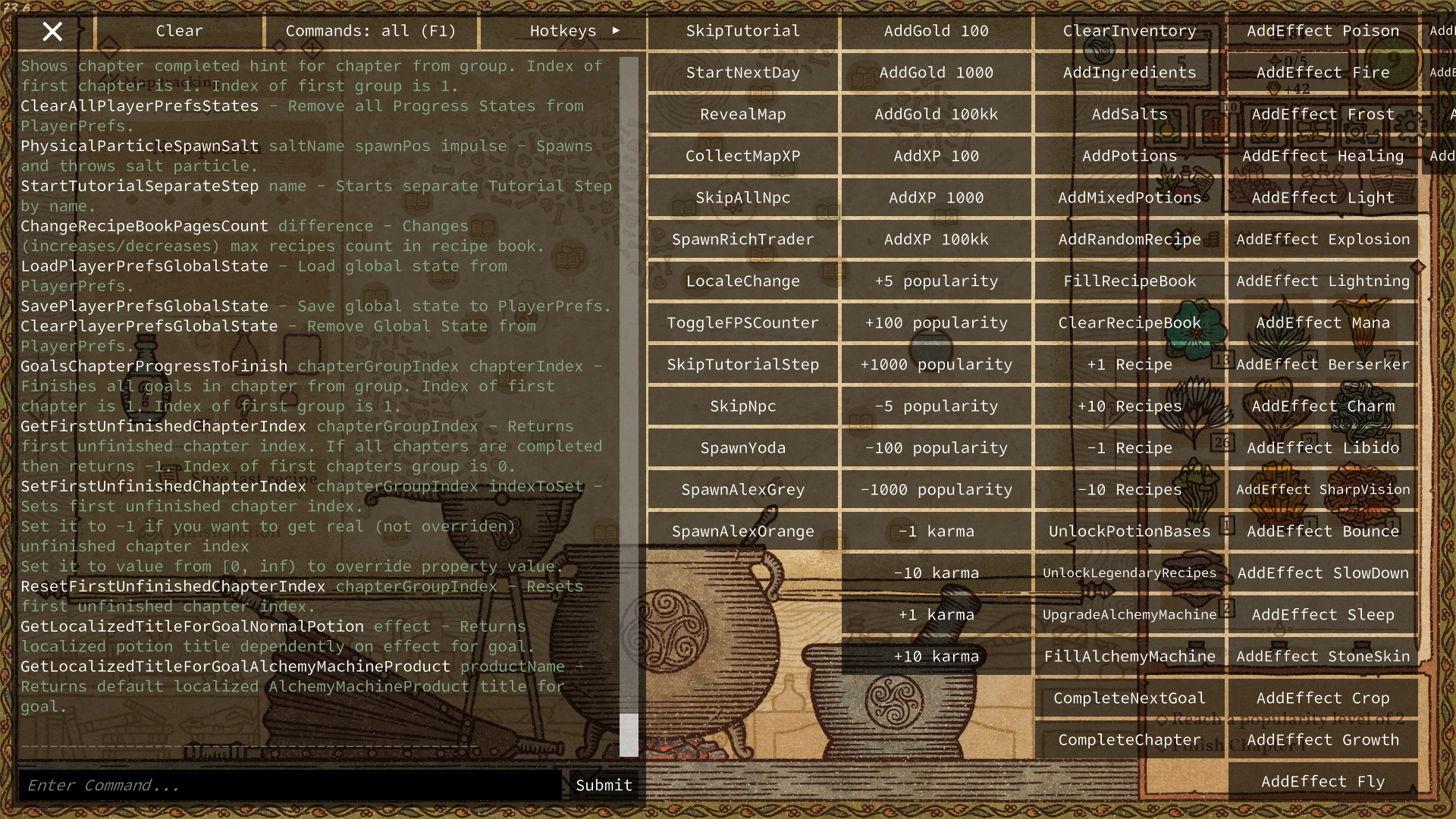Click CompleteNextGoal
Image resolution: width=1456 pixels, height=819 pixels.
tap(1129, 698)
